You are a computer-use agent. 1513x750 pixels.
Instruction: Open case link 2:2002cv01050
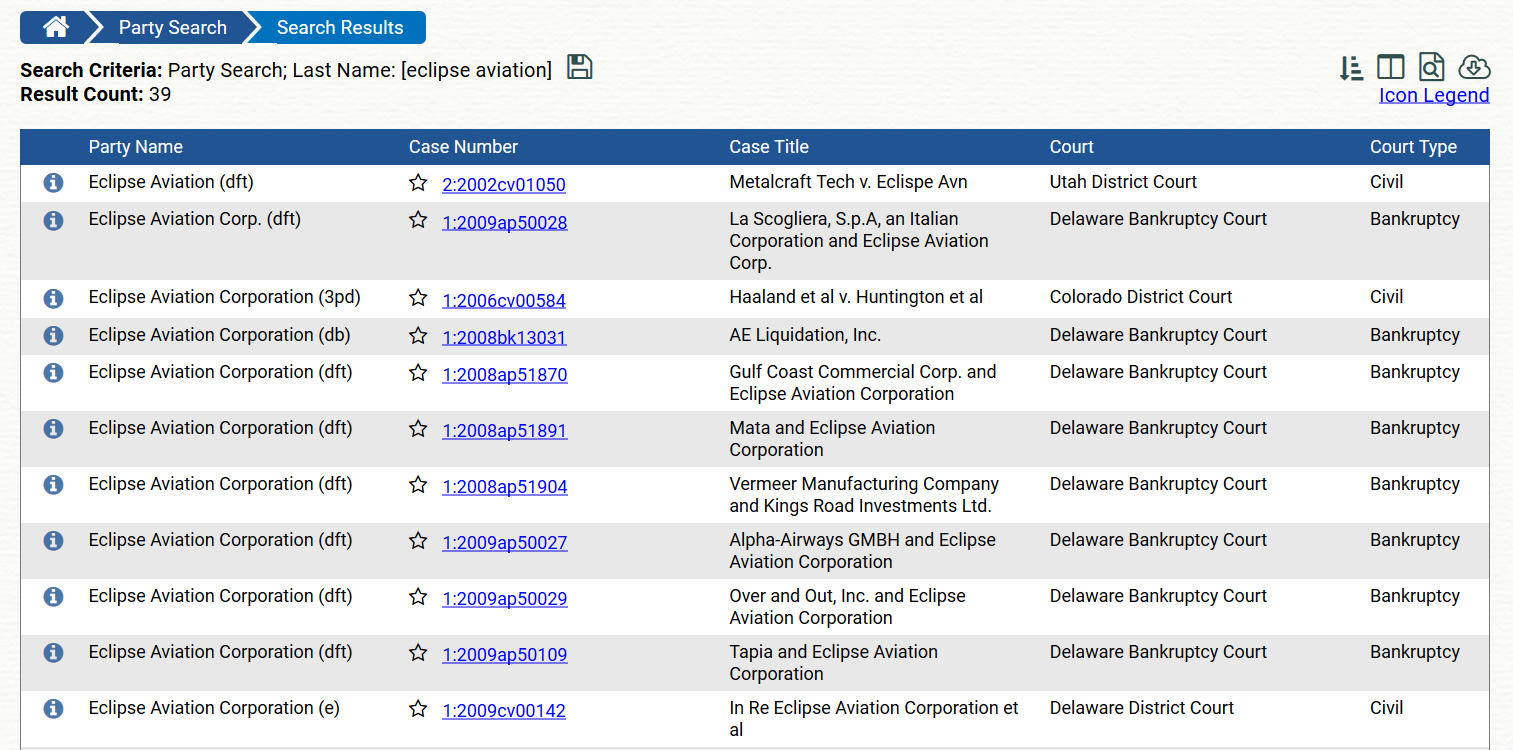tap(504, 185)
